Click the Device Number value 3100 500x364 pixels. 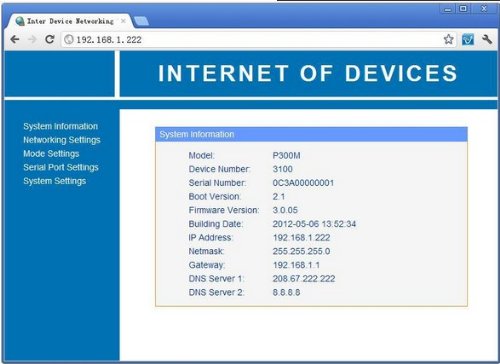[x=282, y=169]
